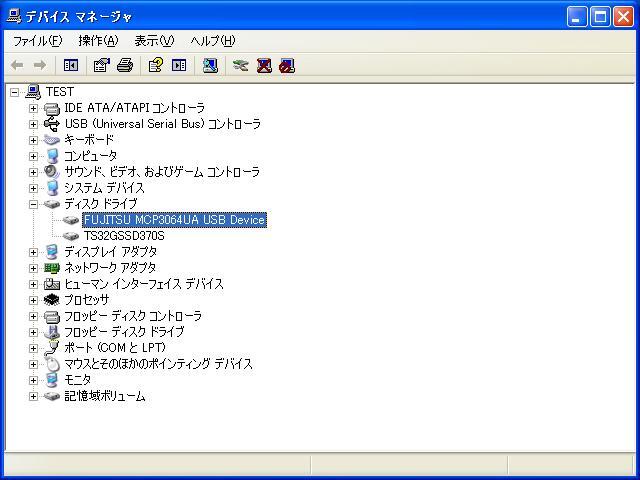Click the モニタ monitor icon
This screenshot has height=480, width=640.
tap(52, 380)
